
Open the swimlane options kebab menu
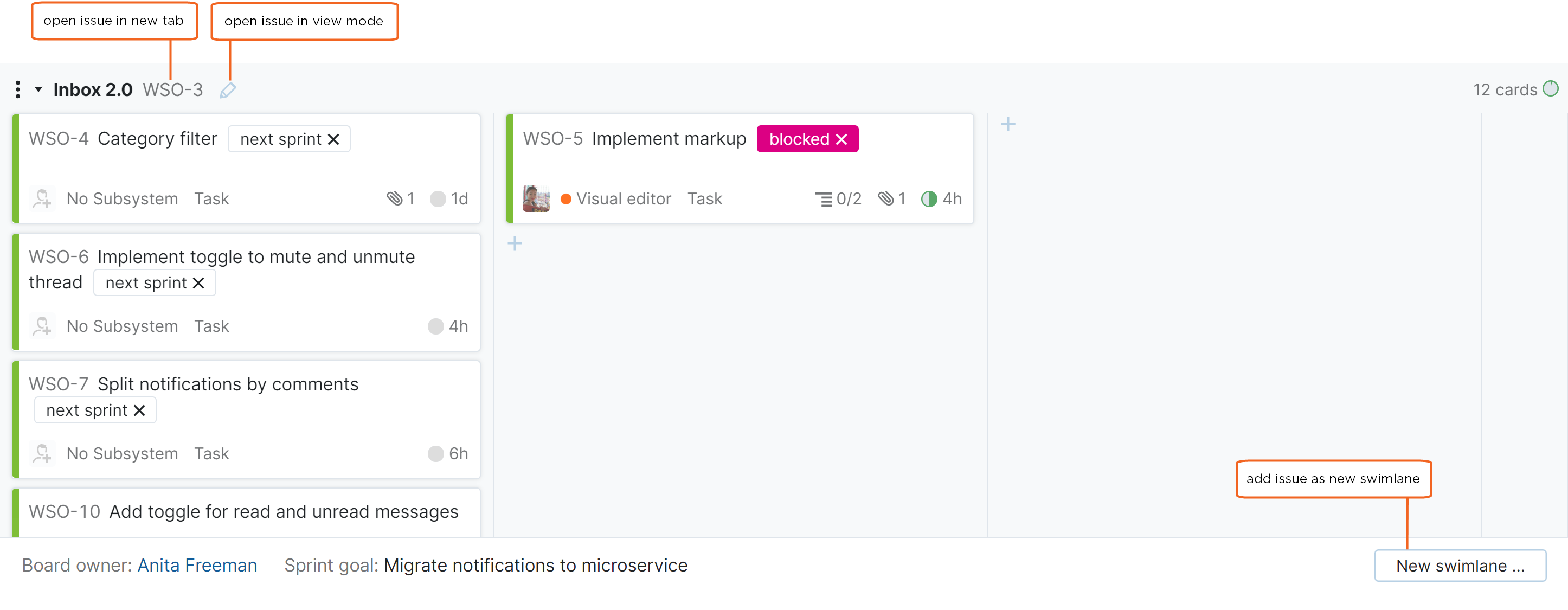[18, 89]
